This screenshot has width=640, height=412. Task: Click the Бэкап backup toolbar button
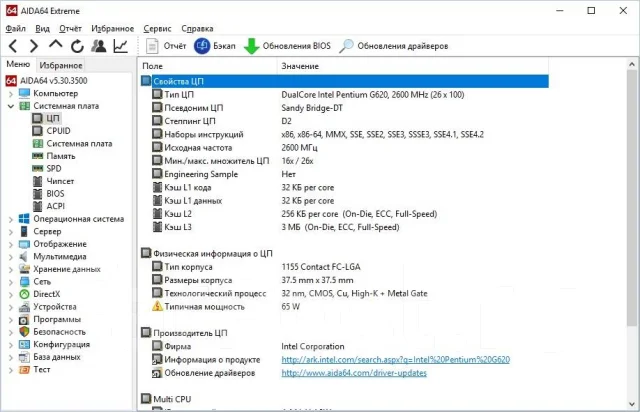coord(215,46)
